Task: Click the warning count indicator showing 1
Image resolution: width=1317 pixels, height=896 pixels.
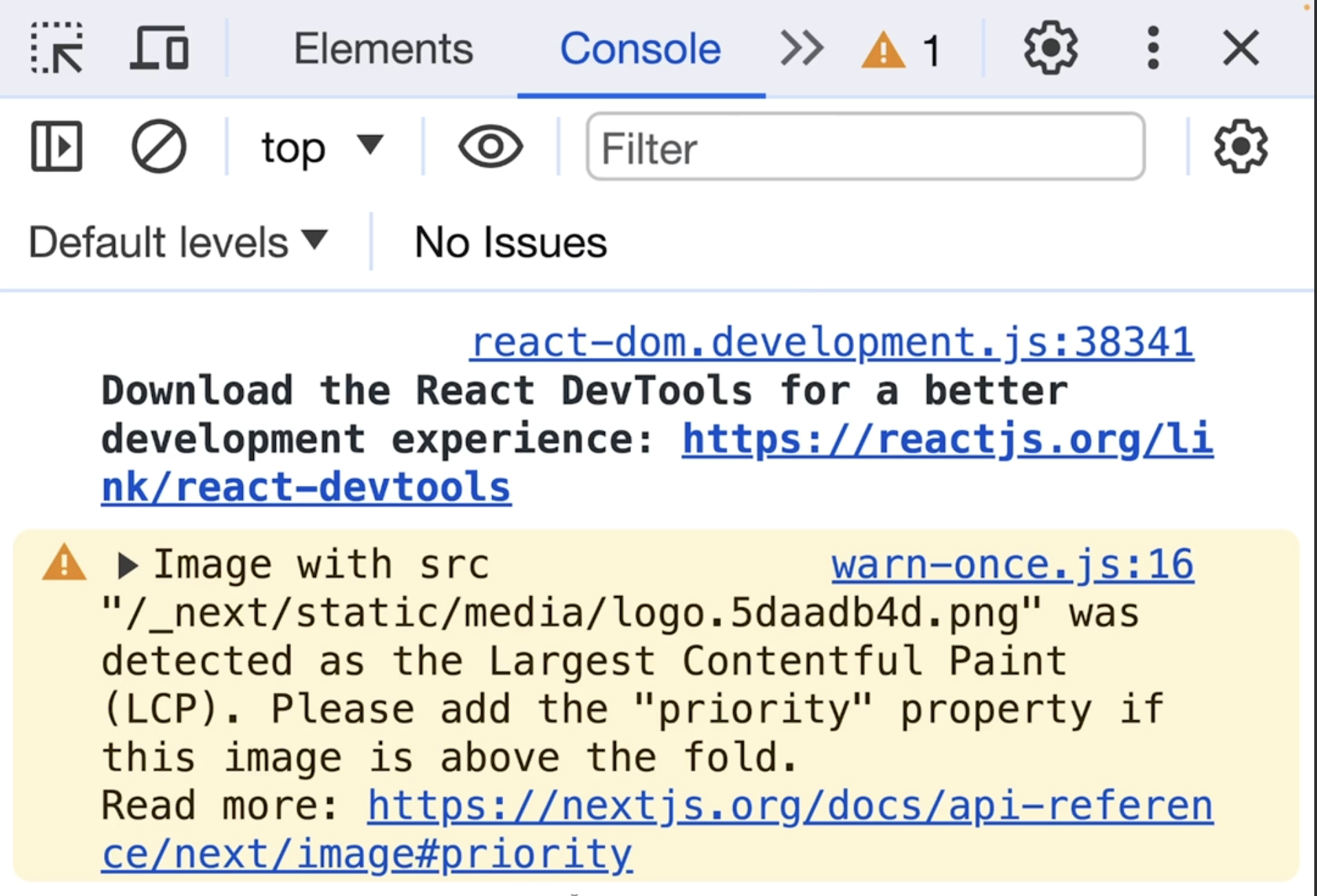Action: coord(901,50)
